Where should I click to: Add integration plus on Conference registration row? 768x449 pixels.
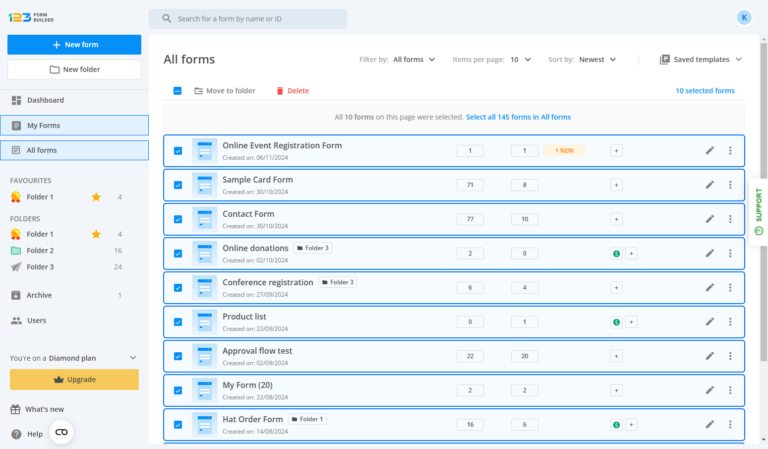click(616, 287)
